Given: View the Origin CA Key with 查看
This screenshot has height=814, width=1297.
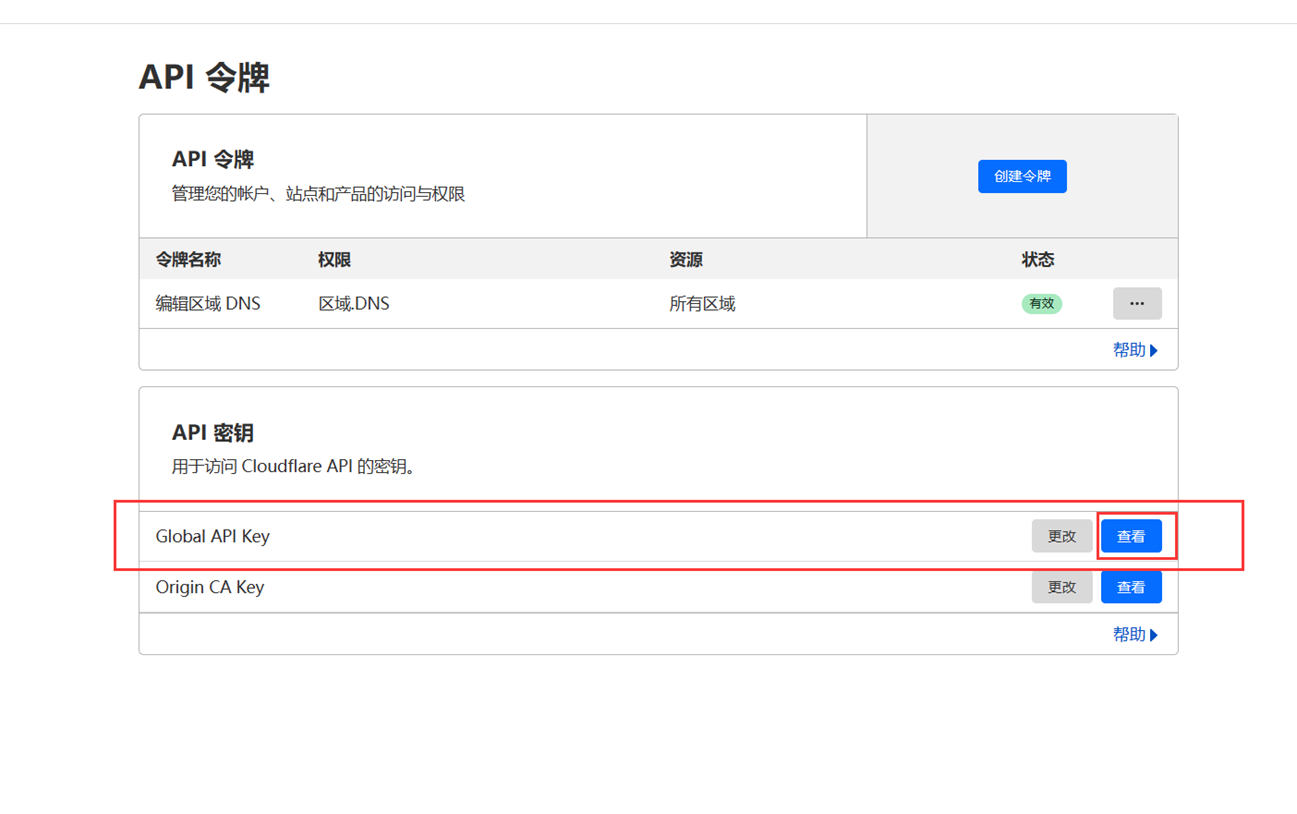Looking at the screenshot, I should pos(1130,588).
